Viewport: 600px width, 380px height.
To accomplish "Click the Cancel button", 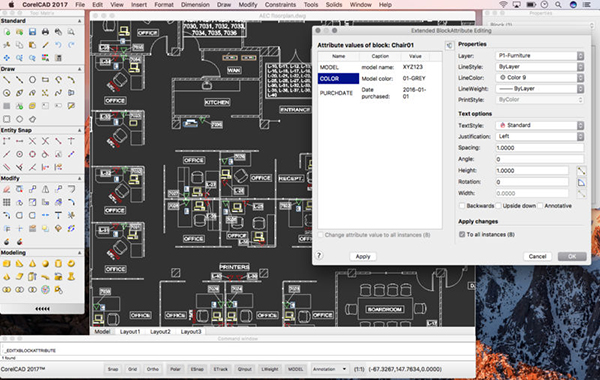I will coord(537,256).
